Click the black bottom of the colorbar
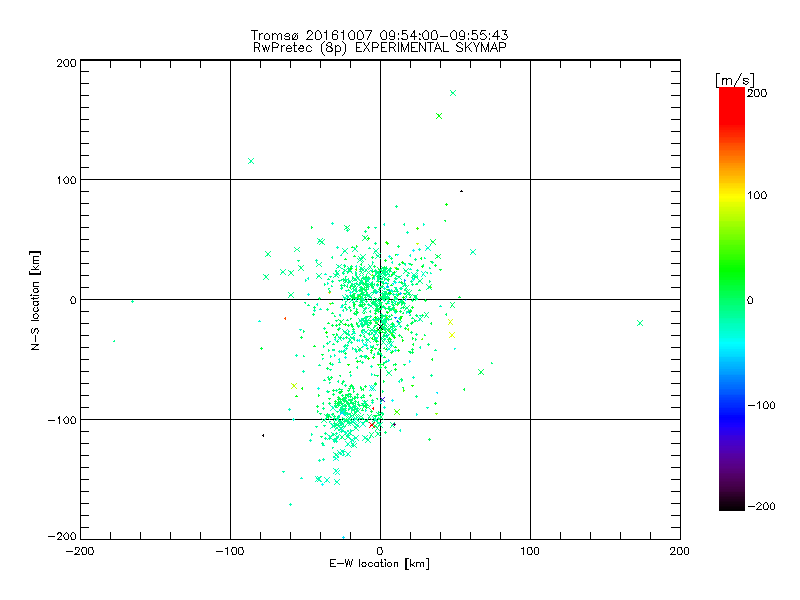Image resolution: width=800 pixels, height=600 pixels. pos(732,504)
